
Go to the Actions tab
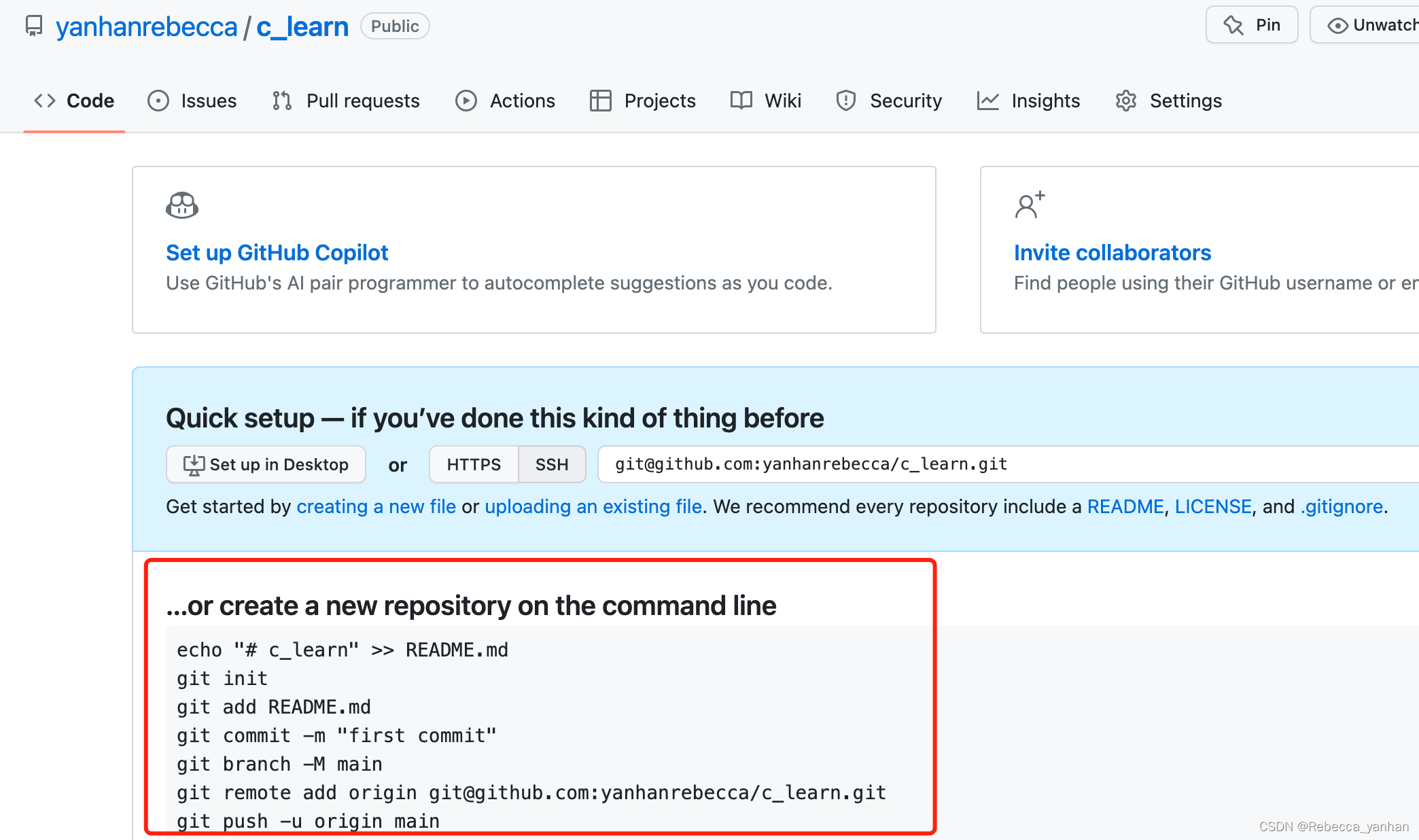[505, 101]
